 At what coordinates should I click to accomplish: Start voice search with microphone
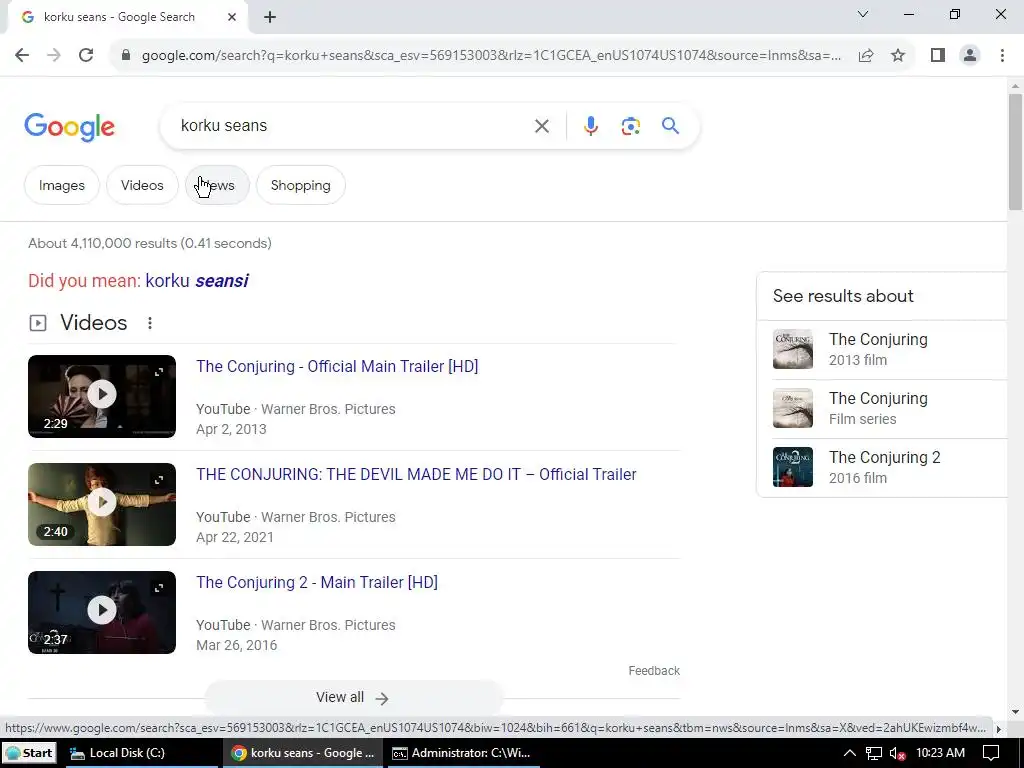point(590,125)
